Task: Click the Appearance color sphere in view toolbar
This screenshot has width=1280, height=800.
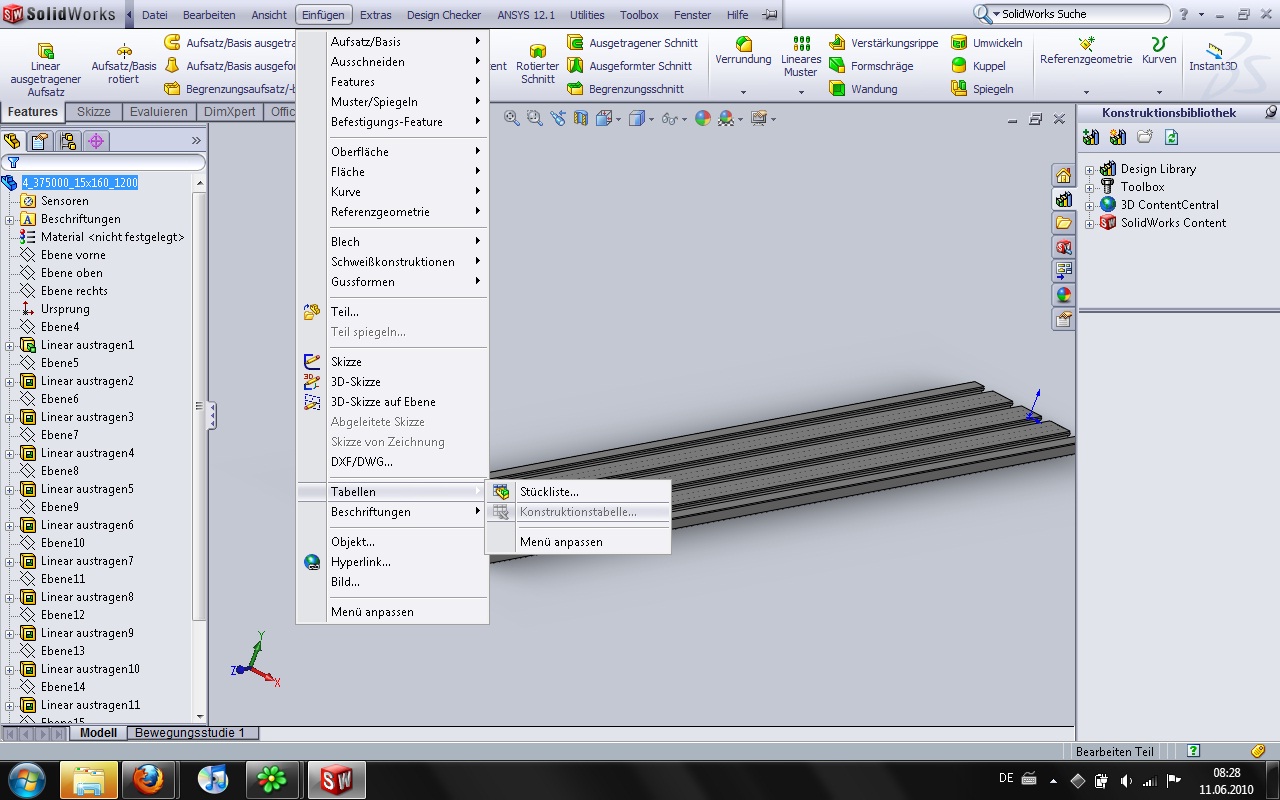Action: click(x=703, y=118)
